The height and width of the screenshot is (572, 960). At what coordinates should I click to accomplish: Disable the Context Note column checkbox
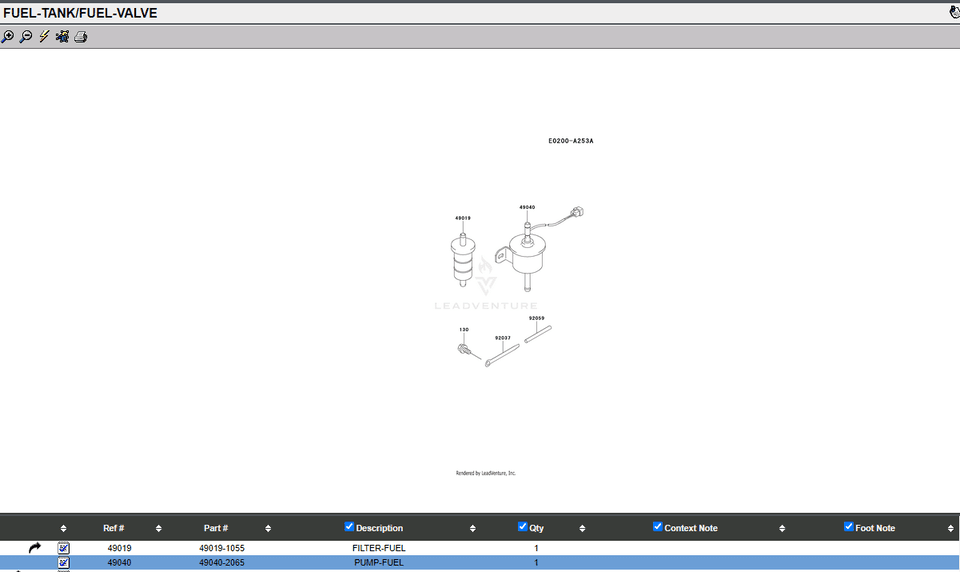658,527
